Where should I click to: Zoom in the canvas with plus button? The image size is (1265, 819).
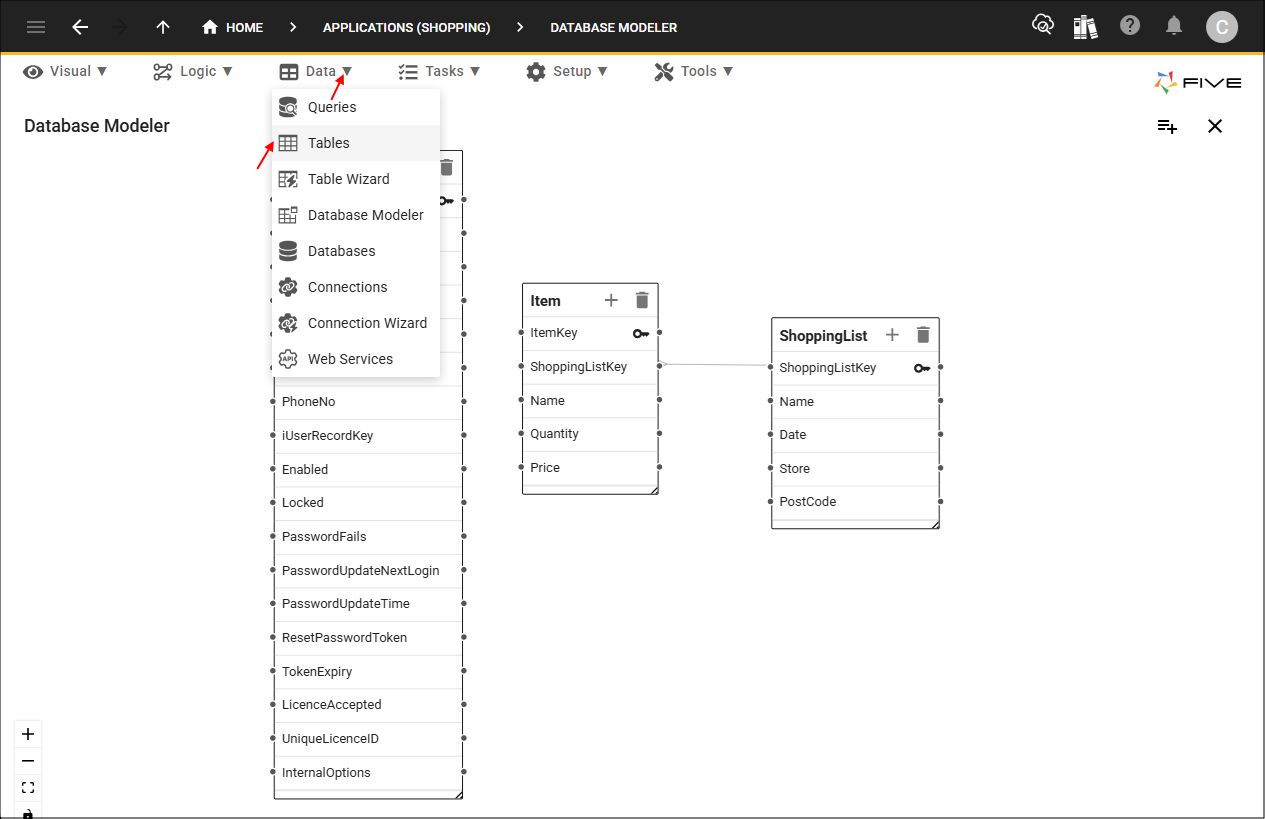tap(28, 734)
